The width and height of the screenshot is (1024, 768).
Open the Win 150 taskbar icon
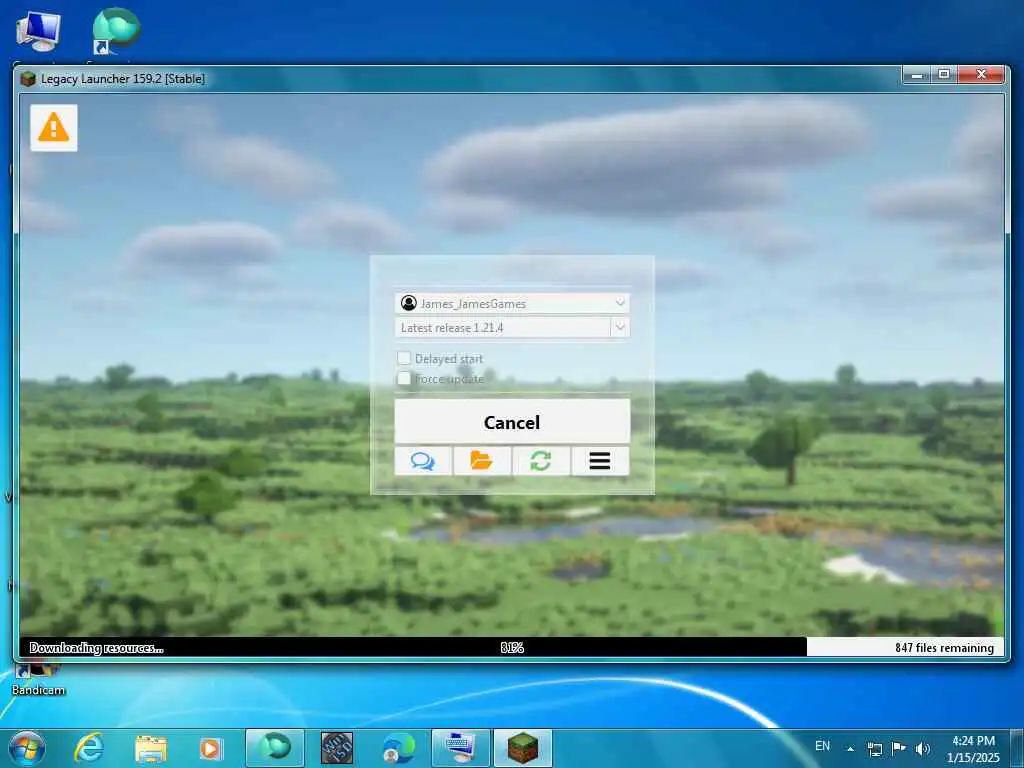(337, 748)
